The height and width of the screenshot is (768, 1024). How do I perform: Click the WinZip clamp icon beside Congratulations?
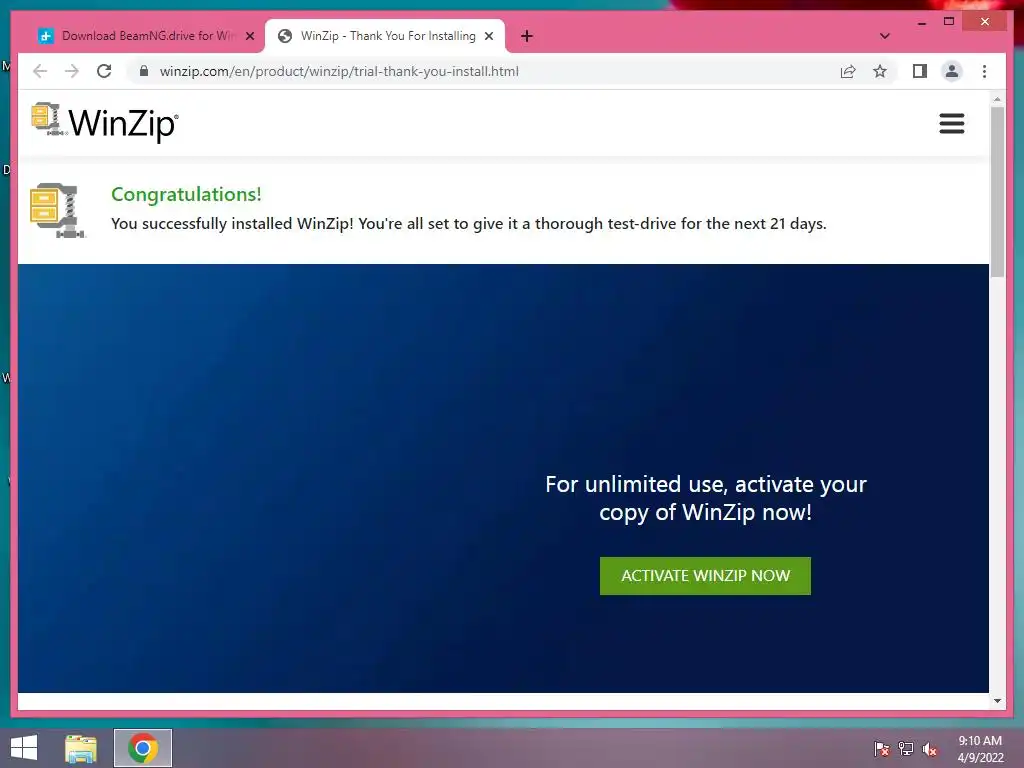(57, 210)
